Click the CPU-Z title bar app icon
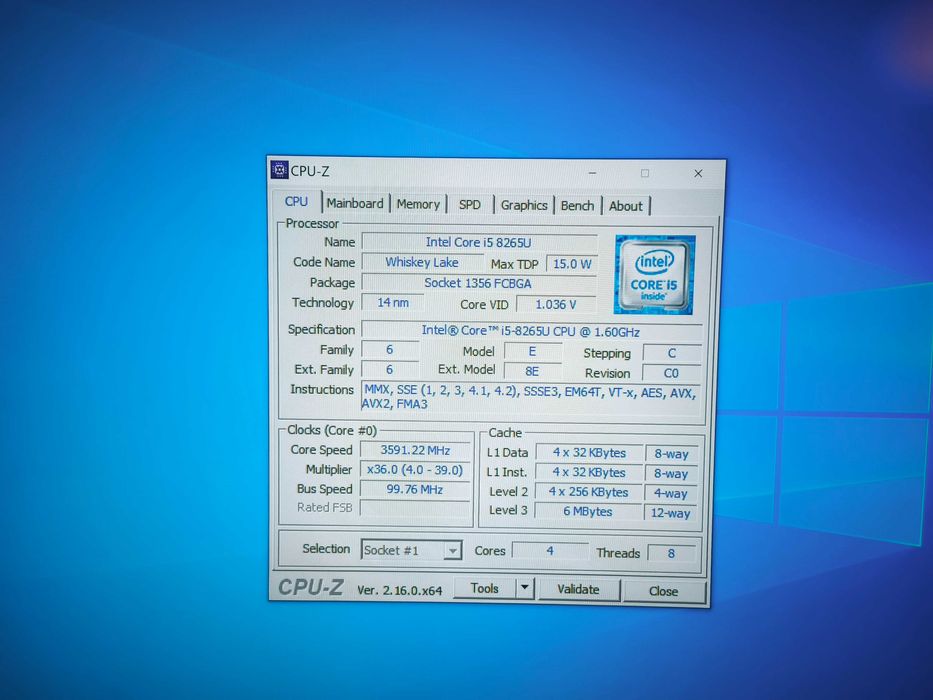The image size is (933, 700). point(279,170)
